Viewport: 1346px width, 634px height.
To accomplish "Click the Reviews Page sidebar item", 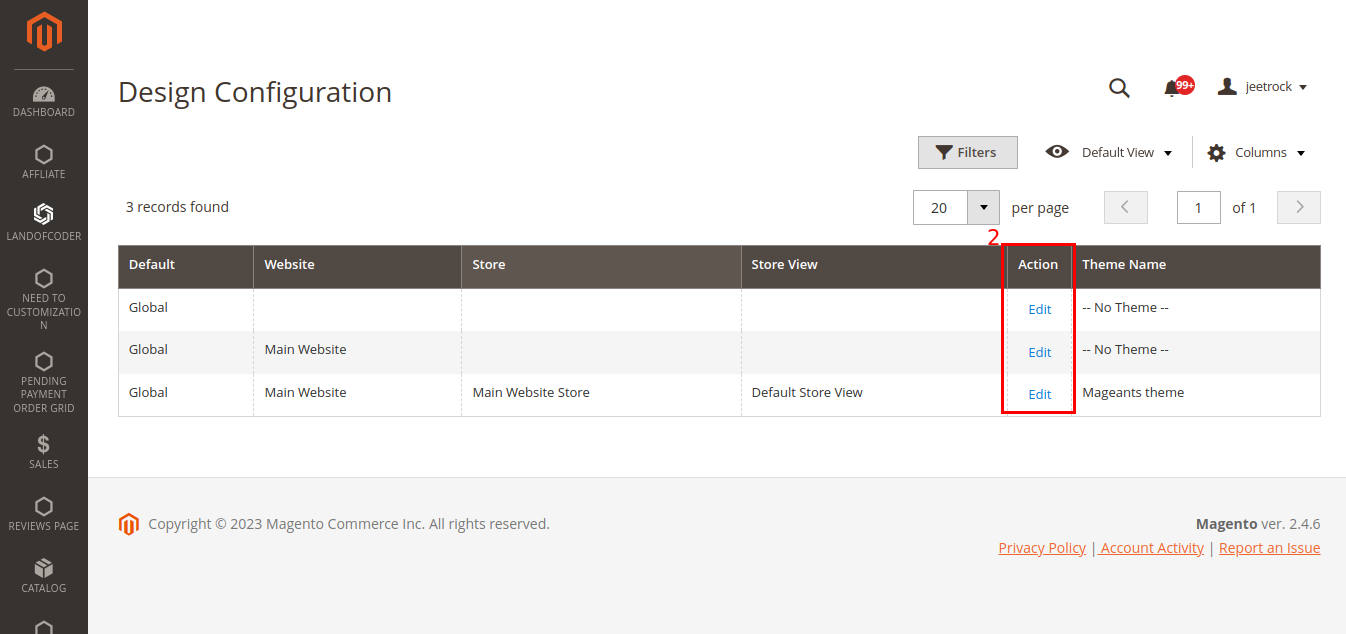I will [43, 512].
